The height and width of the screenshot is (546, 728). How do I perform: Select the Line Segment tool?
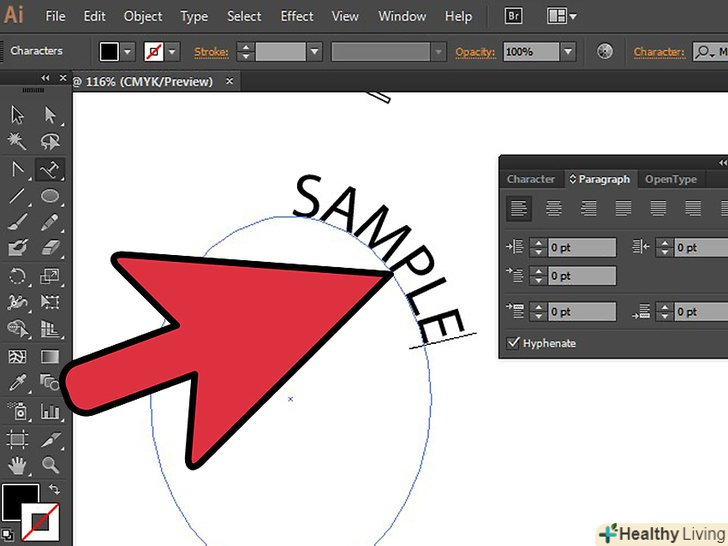[17, 196]
